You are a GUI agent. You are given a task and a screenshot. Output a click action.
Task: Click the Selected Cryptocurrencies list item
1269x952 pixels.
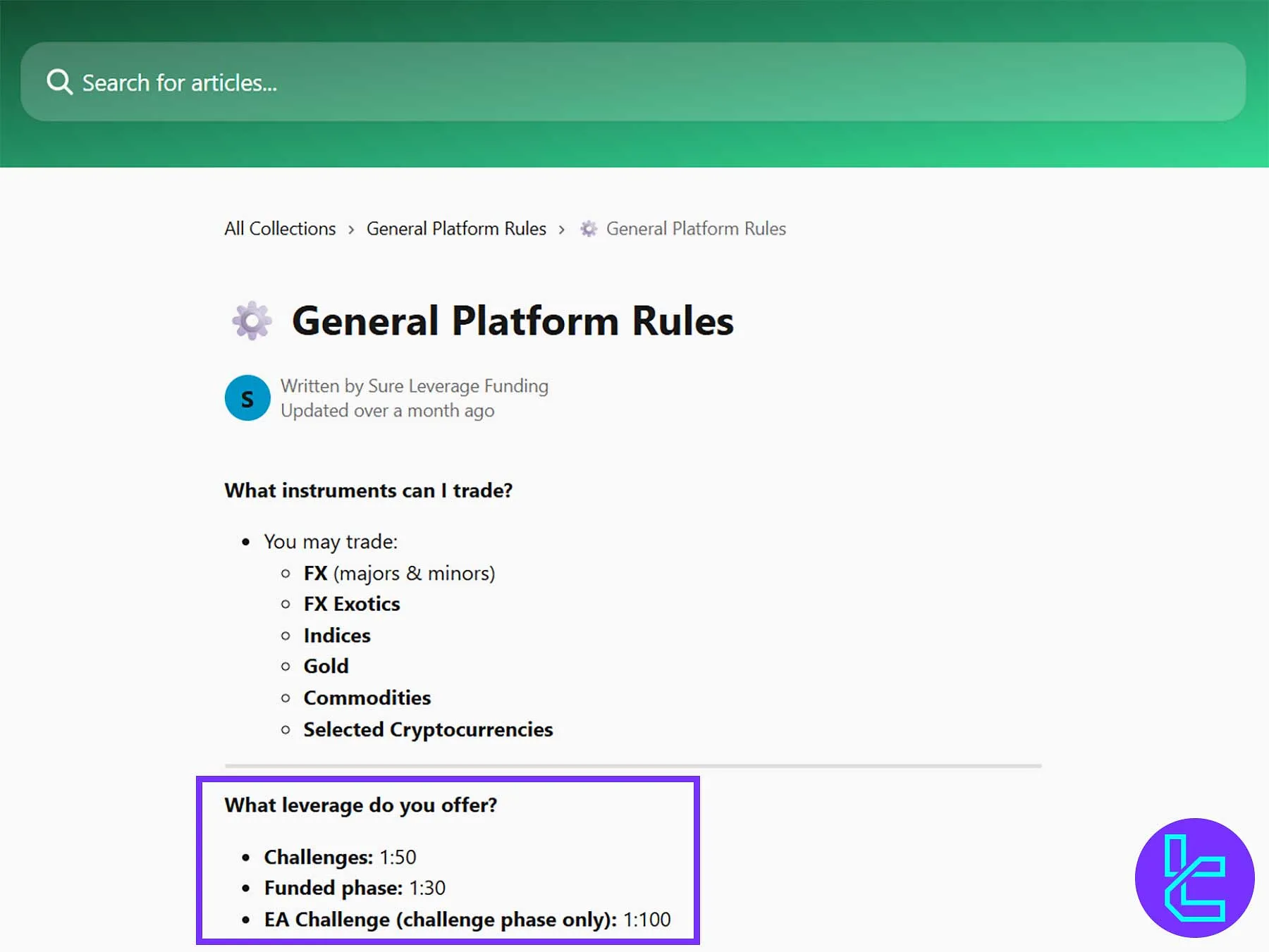coord(428,729)
